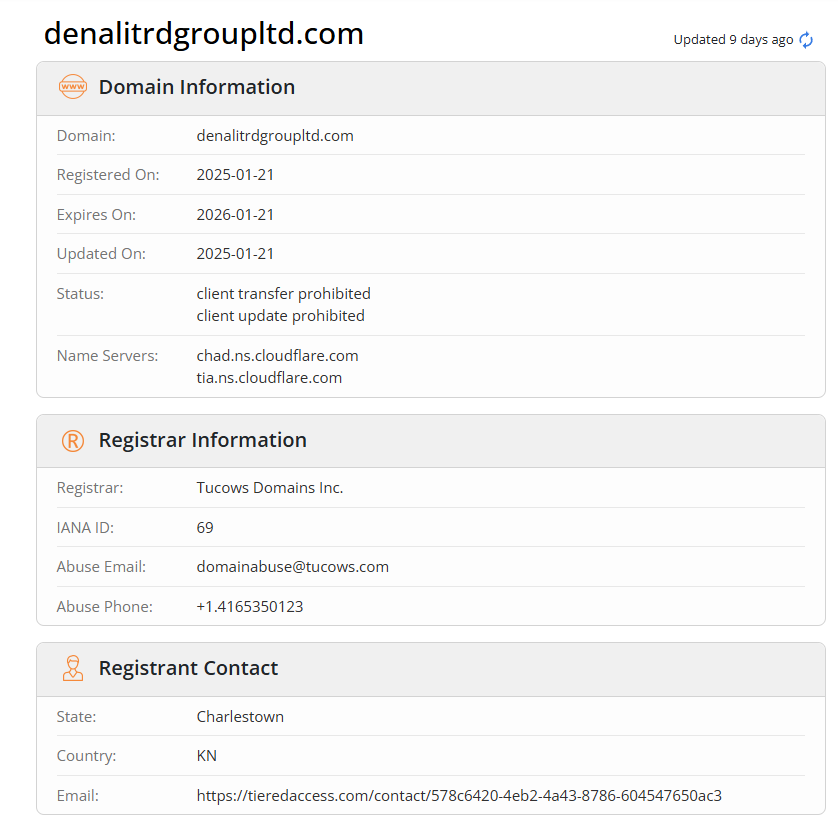This screenshot has height=822, width=838.
Task: Click the Updated 9 days ago text
Action: click(x=733, y=40)
